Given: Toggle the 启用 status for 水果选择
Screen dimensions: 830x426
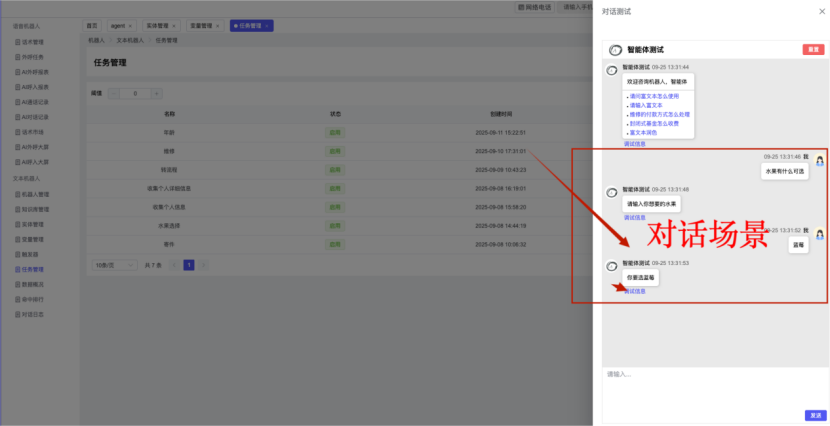Looking at the screenshot, I should (x=336, y=225).
